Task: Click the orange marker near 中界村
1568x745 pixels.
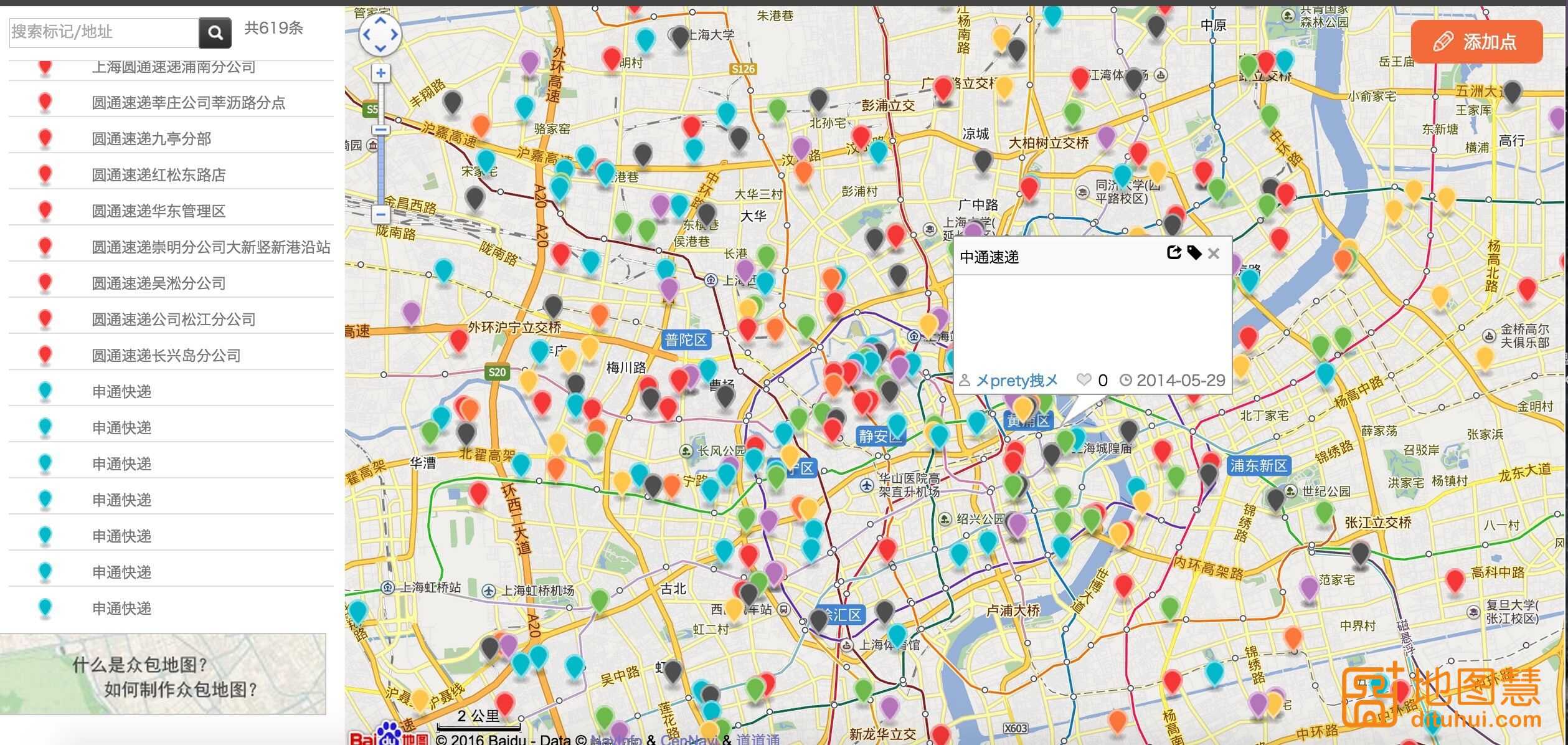Action: pos(1293,639)
